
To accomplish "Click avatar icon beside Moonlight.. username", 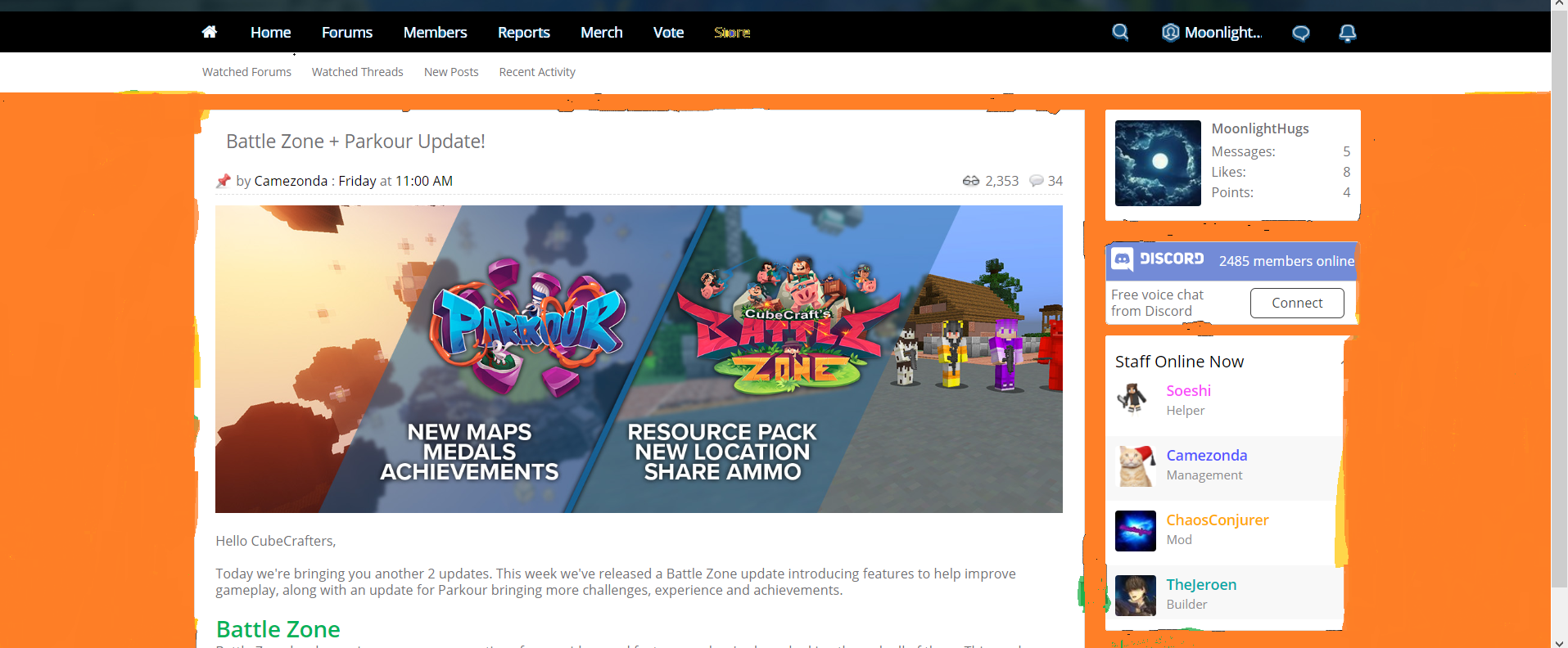I will pos(1171,33).
